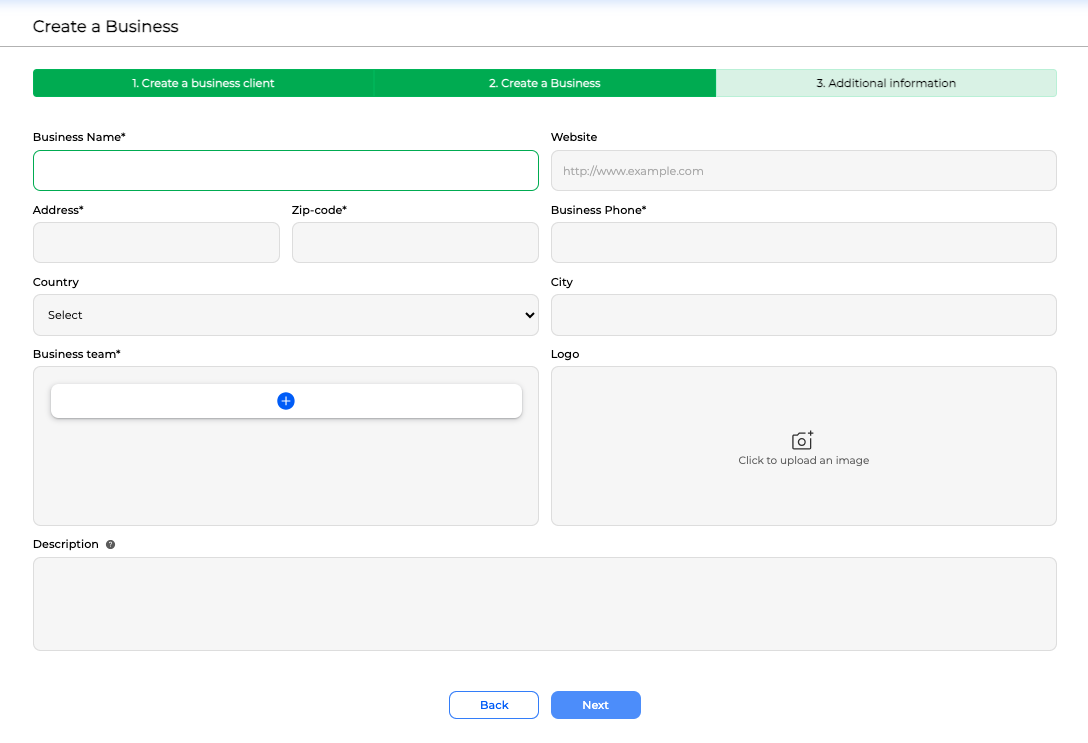Screen dimensions: 1088x743
Task: Click the help icon next to Description
Action: tap(110, 545)
